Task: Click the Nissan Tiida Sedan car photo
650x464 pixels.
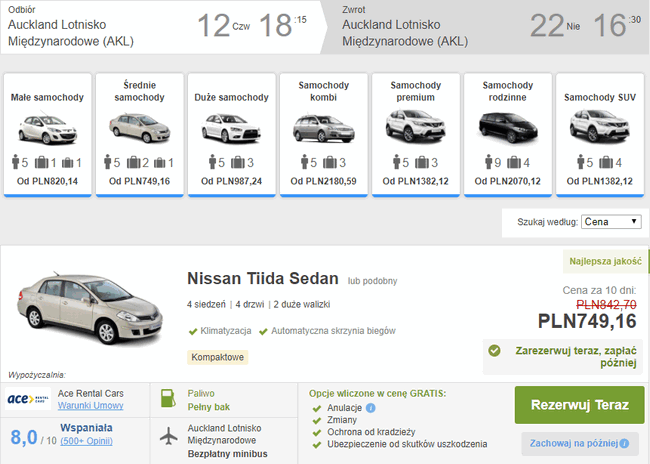Action: (x=90, y=309)
